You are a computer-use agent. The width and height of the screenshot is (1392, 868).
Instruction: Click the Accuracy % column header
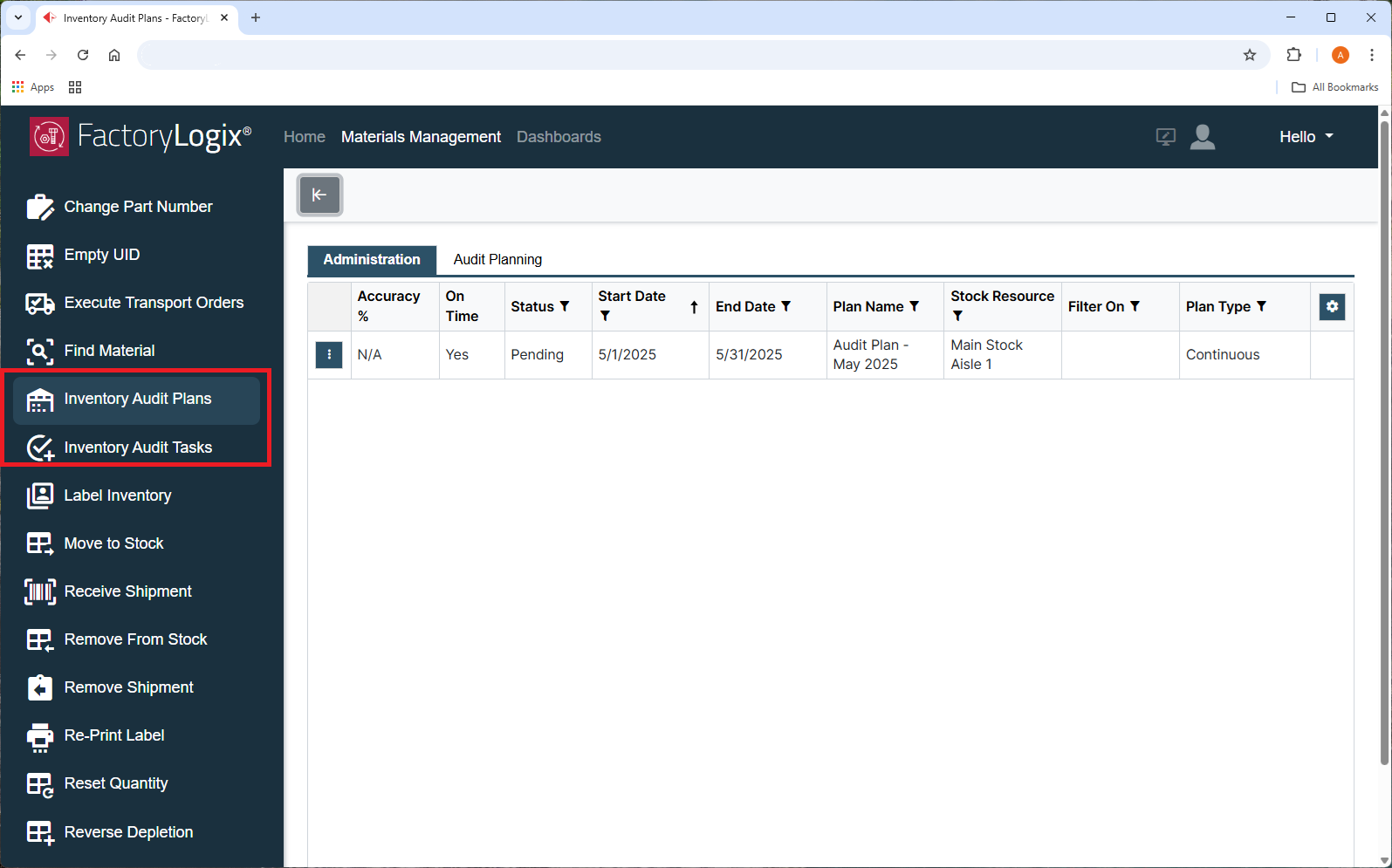point(394,306)
